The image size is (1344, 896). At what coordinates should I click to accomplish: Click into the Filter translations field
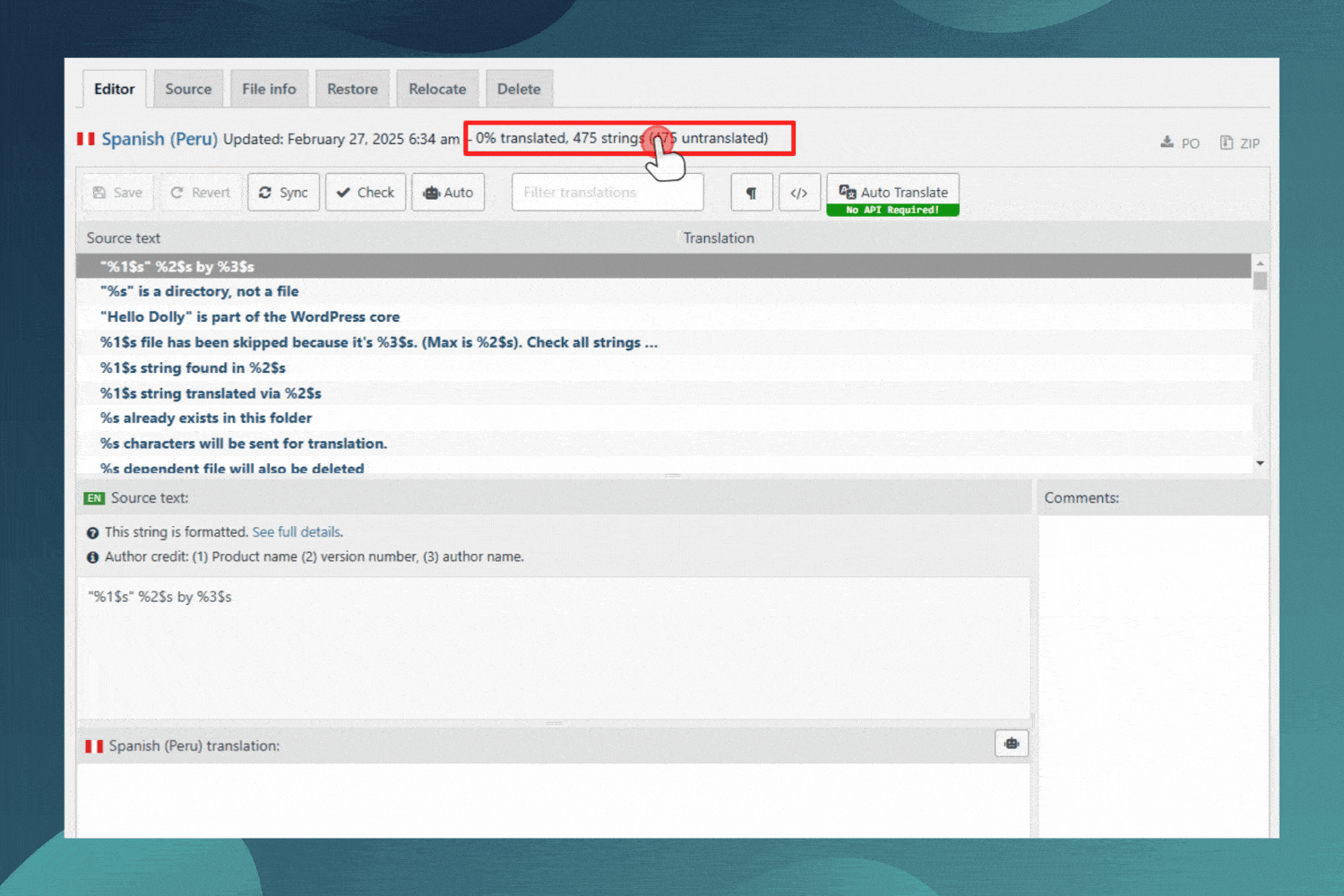pos(607,193)
